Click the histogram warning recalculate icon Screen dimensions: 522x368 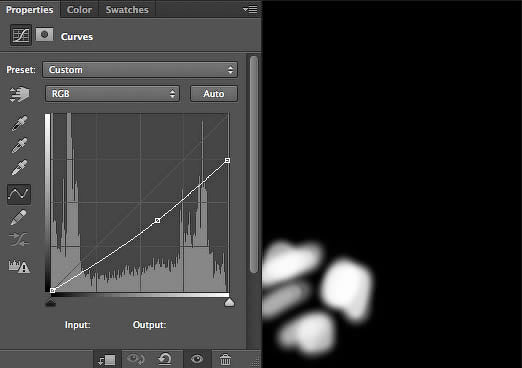[x=19, y=266]
